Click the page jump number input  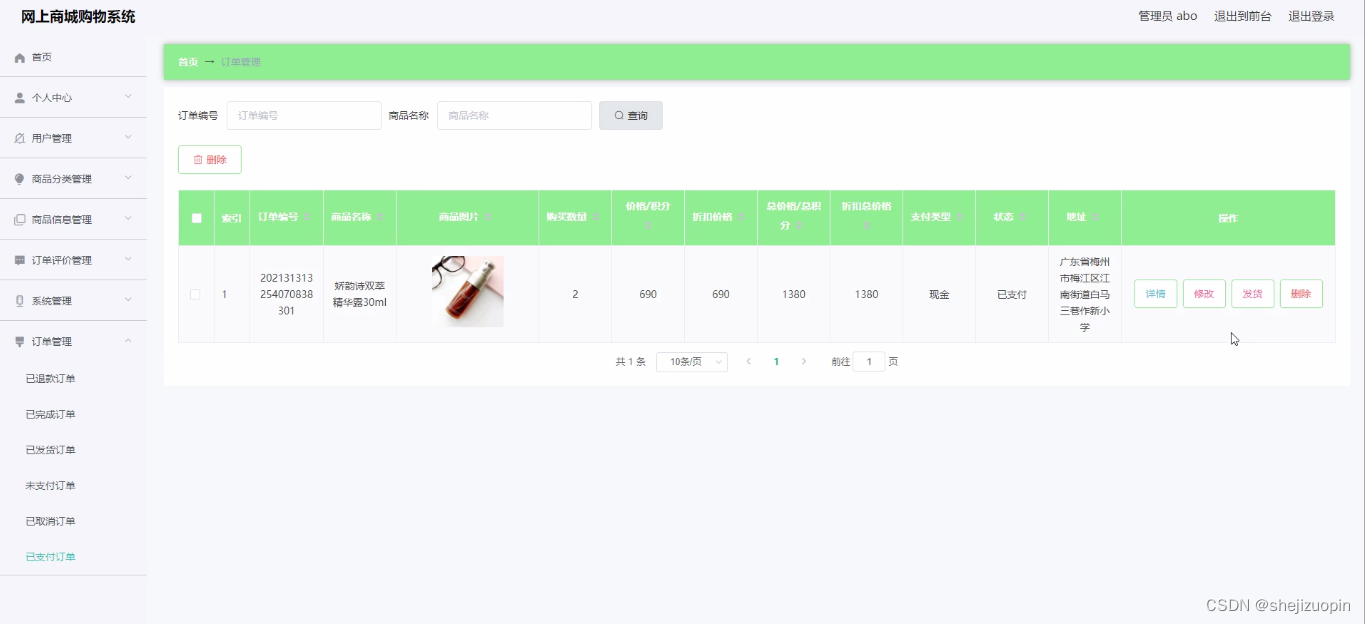click(x=869, y=362)
